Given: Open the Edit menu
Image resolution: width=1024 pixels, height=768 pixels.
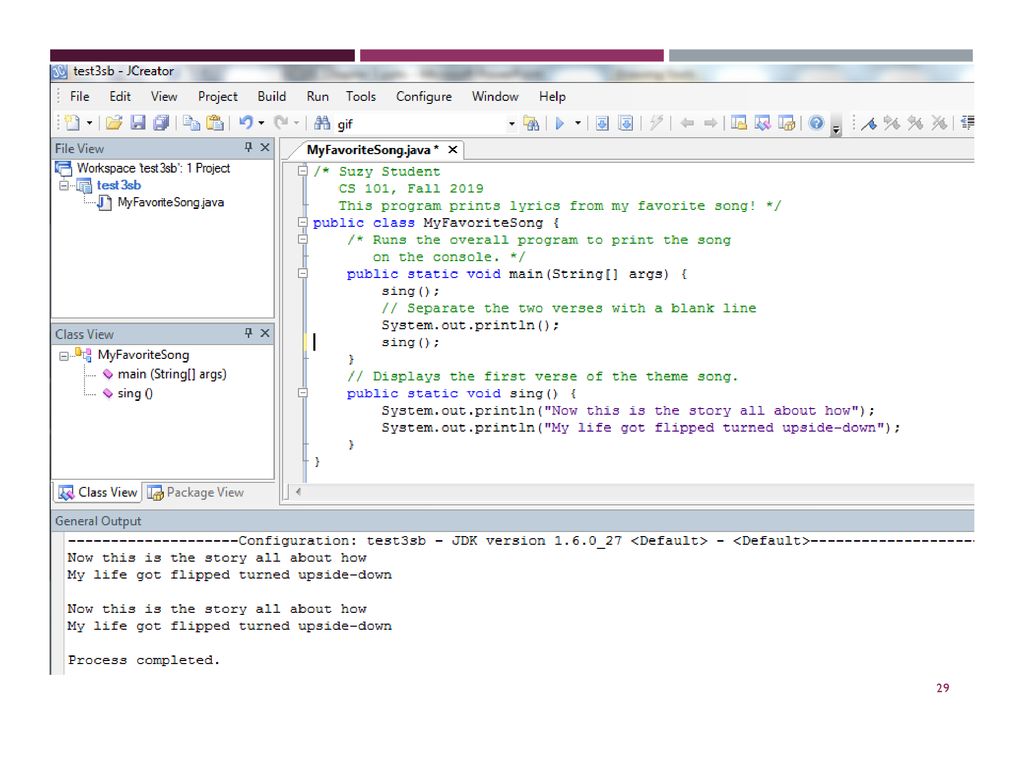Looking at the screenshot, I should (x=120, y=97).
